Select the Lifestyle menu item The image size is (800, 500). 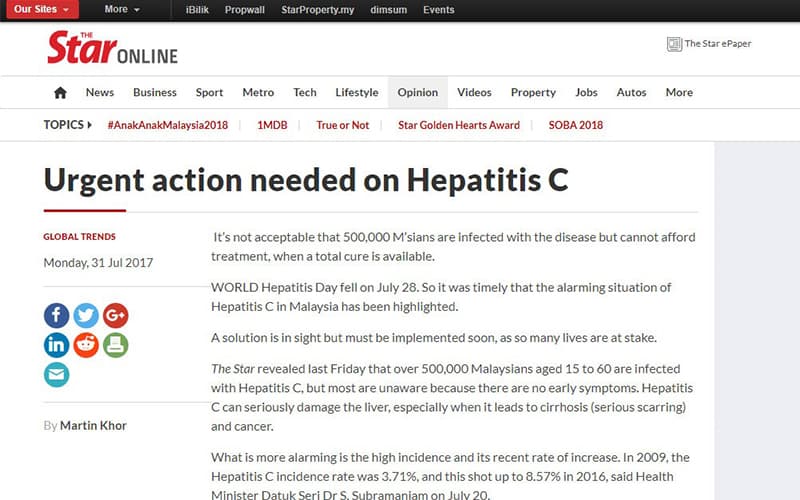(357, 92)
